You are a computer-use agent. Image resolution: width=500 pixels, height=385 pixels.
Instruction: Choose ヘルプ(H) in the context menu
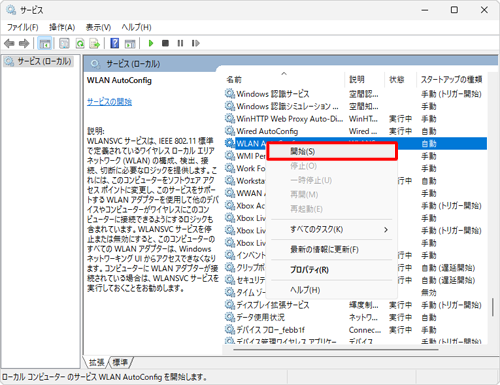(332, 290)
